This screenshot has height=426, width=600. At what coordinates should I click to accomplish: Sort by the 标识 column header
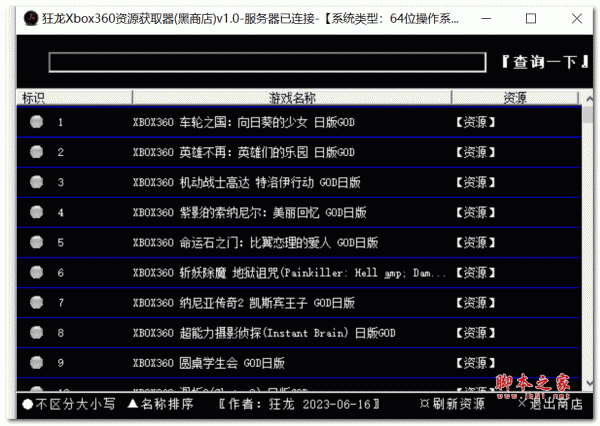33,98
